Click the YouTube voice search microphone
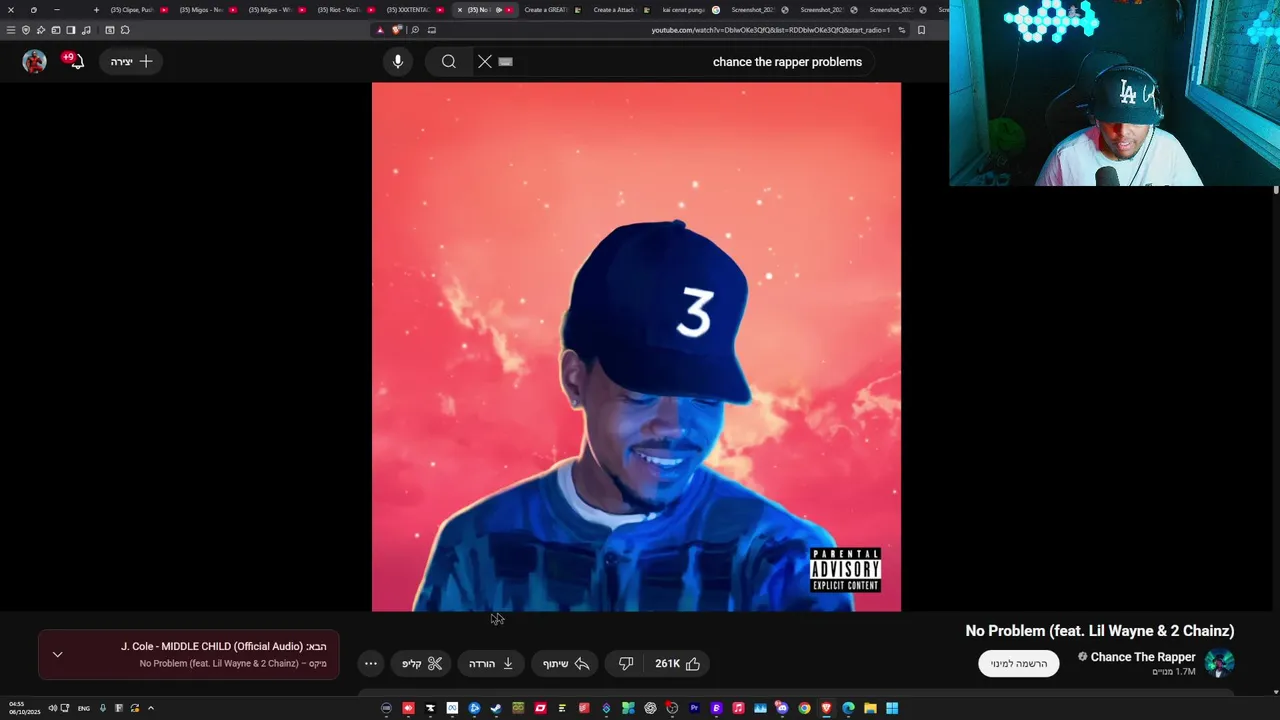 point(398,62)
